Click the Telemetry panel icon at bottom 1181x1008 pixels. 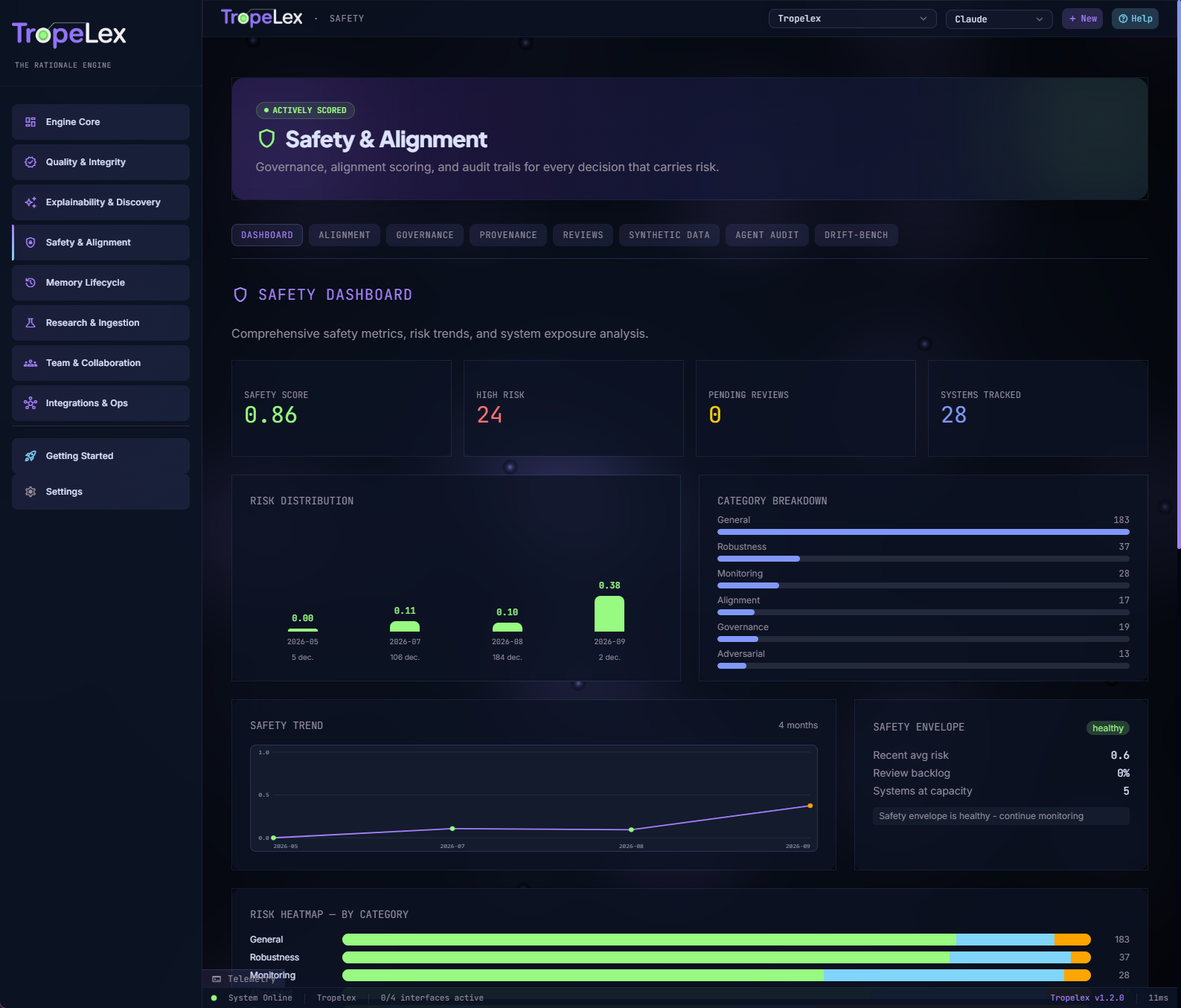(217, 979)
